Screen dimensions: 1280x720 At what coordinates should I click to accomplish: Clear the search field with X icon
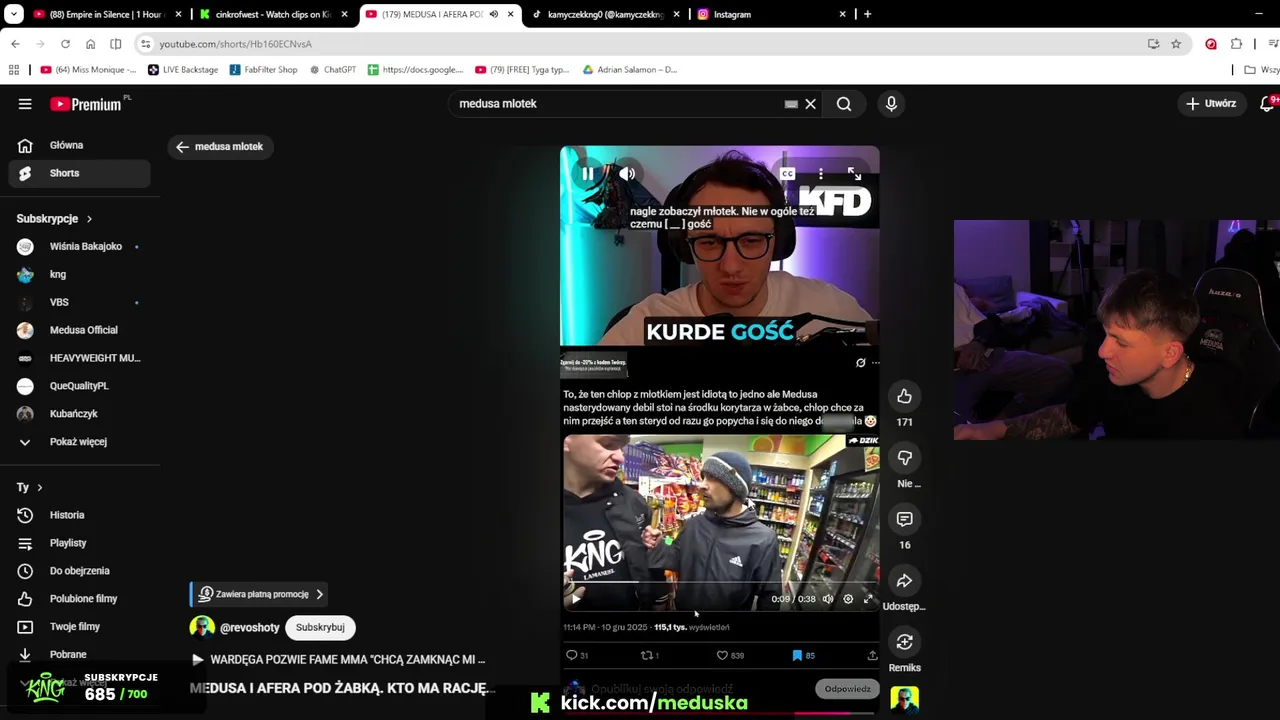(811, 104)
